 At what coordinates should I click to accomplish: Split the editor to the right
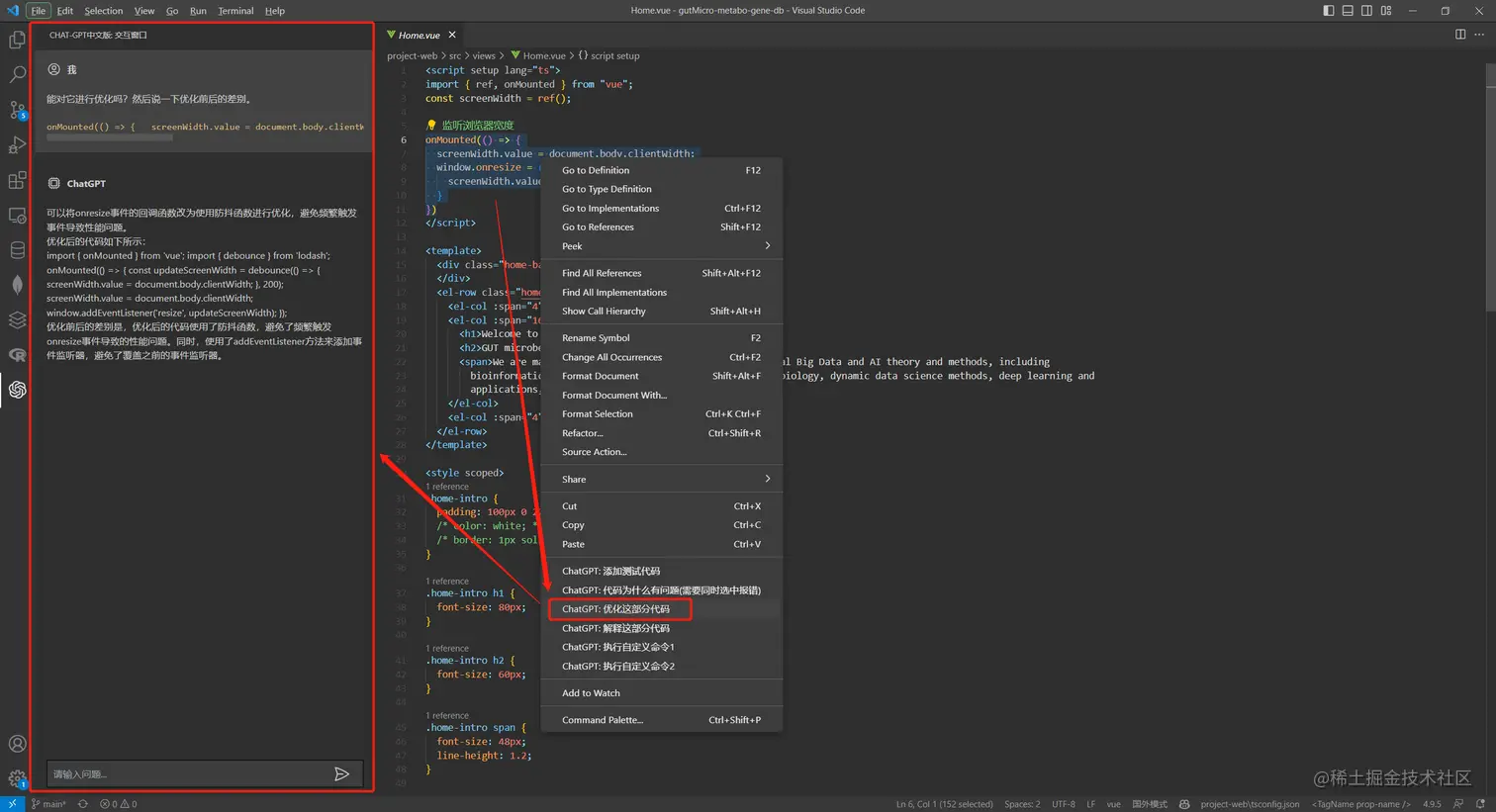(x=1460, y=35)
